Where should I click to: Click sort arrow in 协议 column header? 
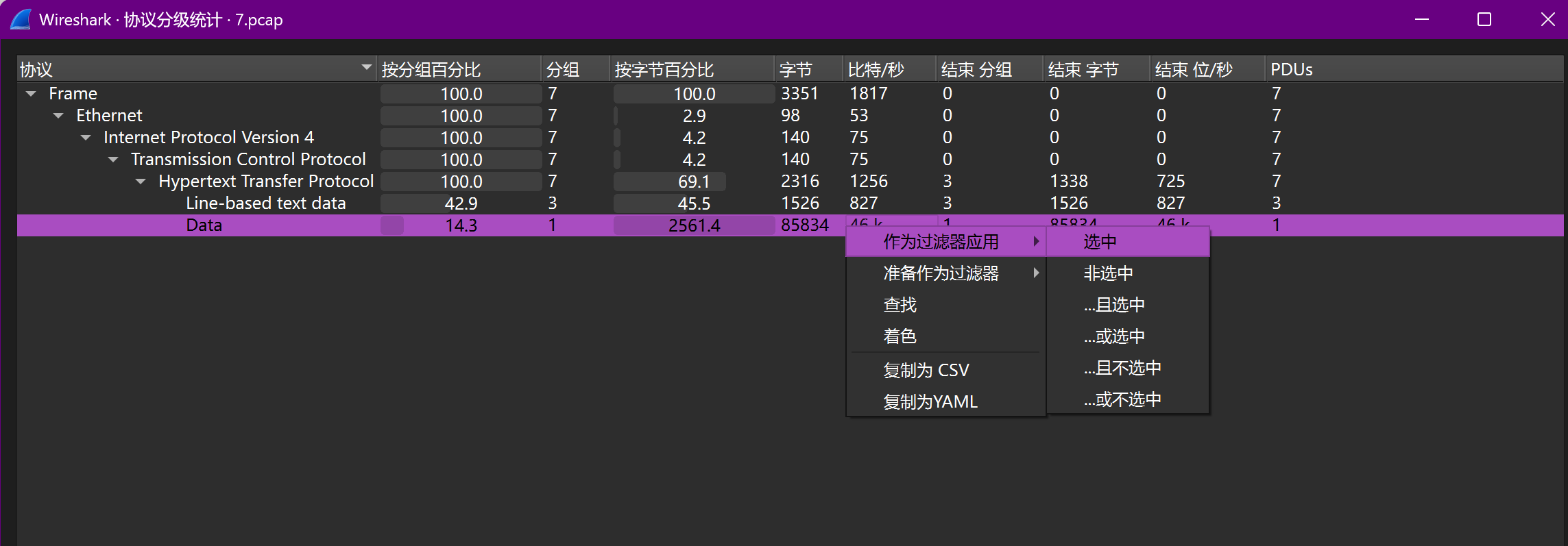point(366,68)
